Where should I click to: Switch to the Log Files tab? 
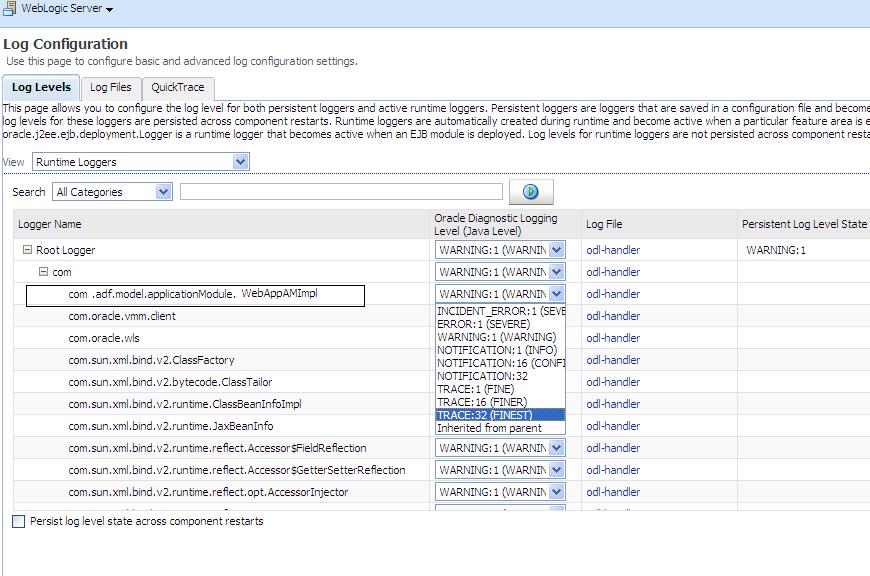coord(110,88)
